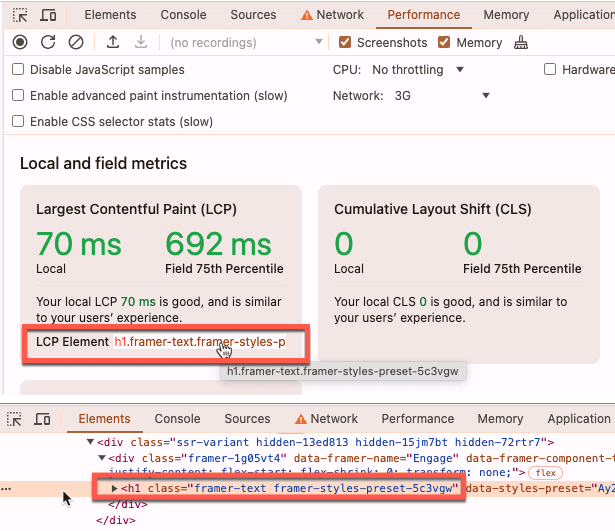Open CPU throttling dropdown
The width and height of the screenshot is (615, 531).
click(x=418, y=70)
